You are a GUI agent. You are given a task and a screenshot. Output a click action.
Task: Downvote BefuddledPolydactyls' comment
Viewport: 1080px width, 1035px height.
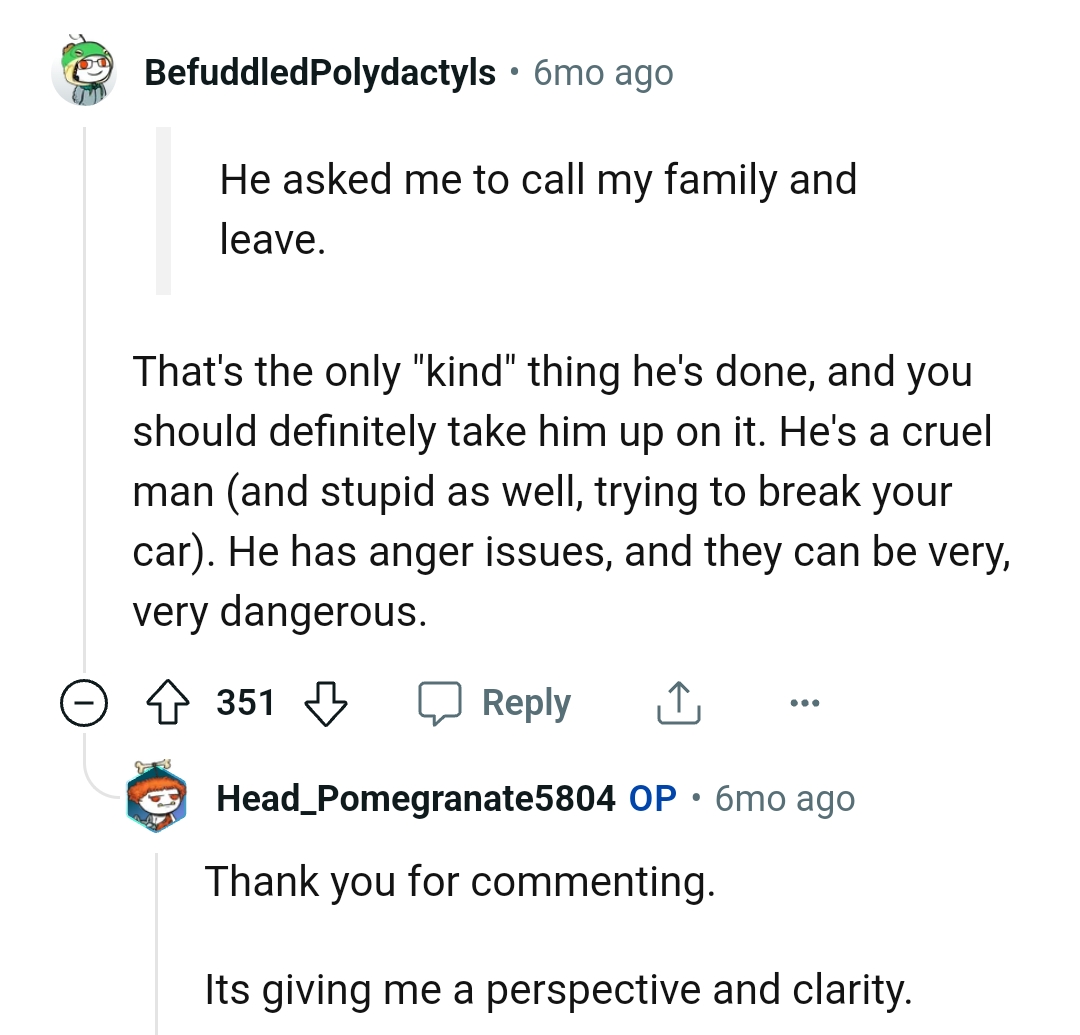[x=325, y=702]
